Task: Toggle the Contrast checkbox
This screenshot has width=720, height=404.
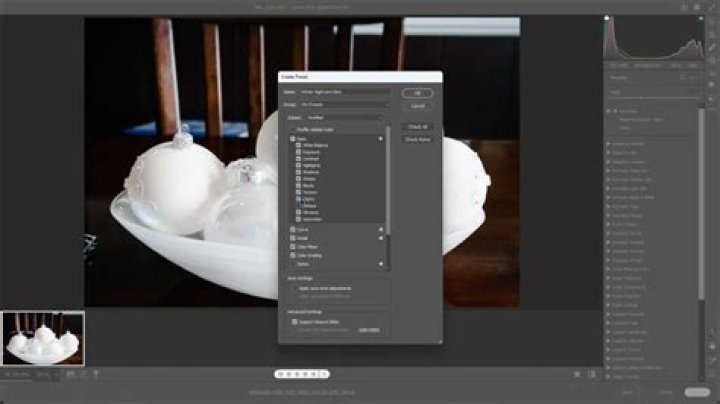Action: pos(298,159)
